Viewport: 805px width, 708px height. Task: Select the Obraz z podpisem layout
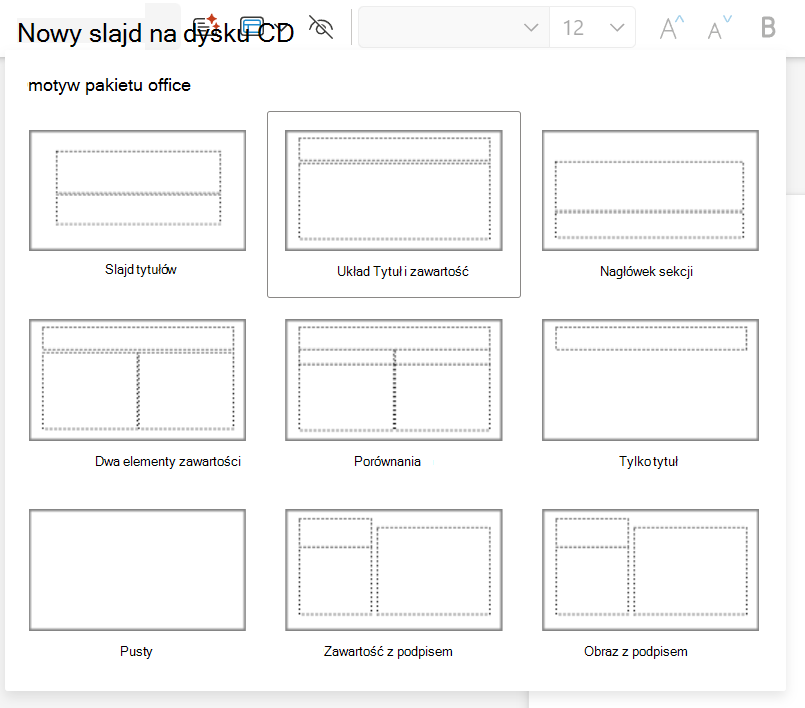[650, 570]
